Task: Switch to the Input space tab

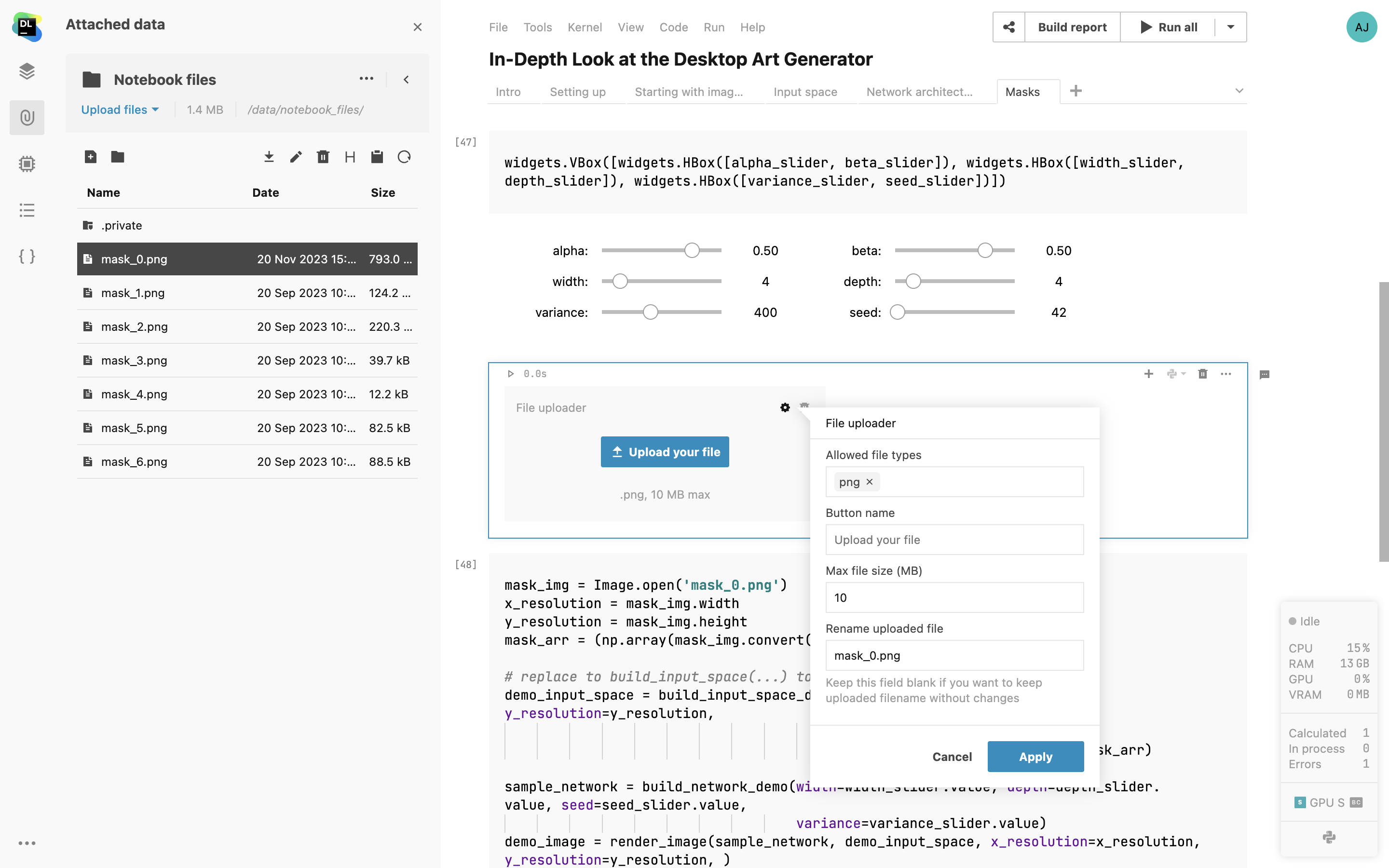Action: [804, 92]
